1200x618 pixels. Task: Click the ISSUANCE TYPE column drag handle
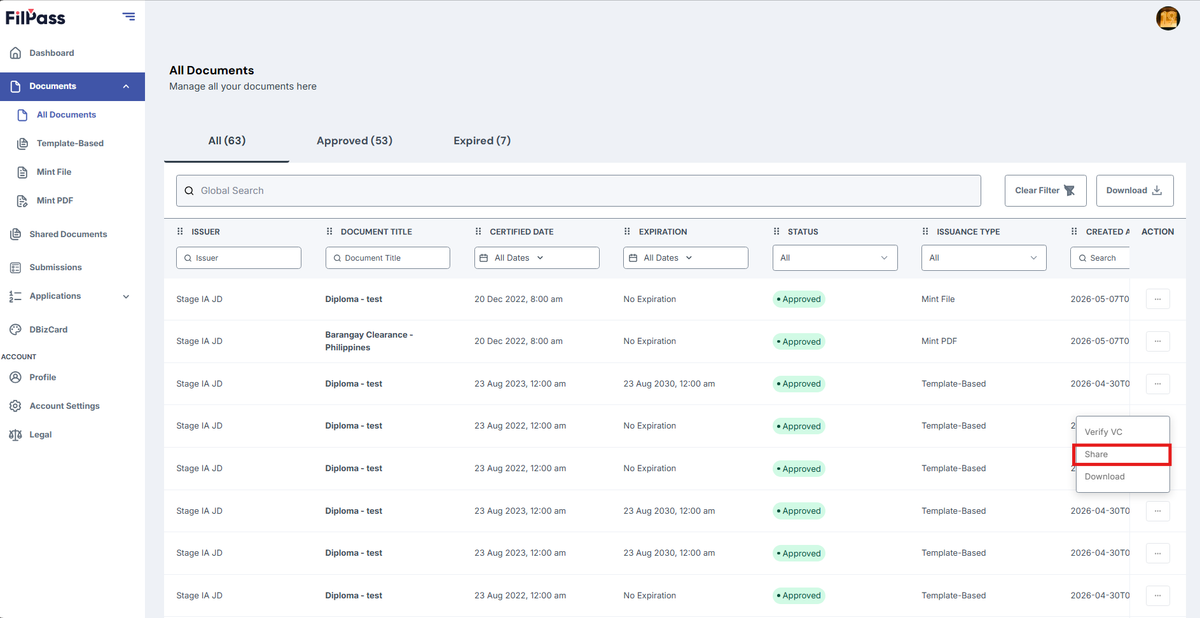click(x=926, y=231)
